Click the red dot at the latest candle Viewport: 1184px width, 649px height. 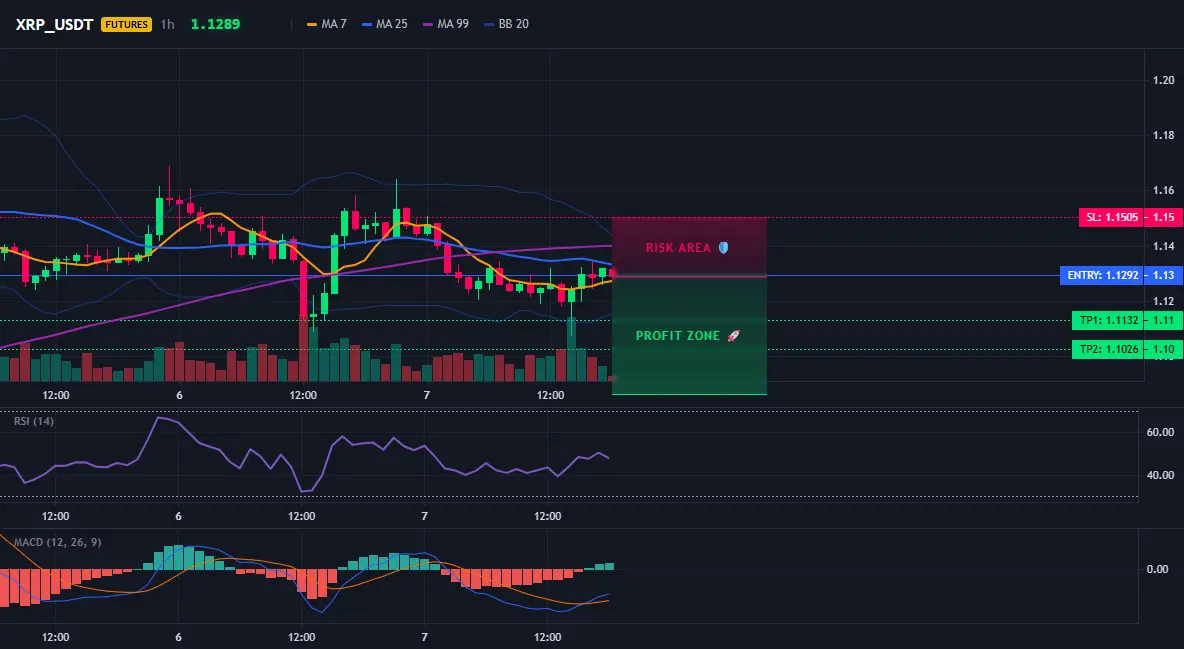[612, 274]
